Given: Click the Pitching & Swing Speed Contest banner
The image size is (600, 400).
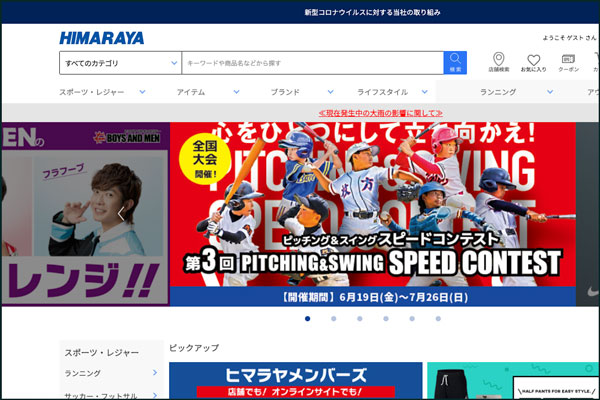Looking at the screenshot, I should tap(372, 214).
